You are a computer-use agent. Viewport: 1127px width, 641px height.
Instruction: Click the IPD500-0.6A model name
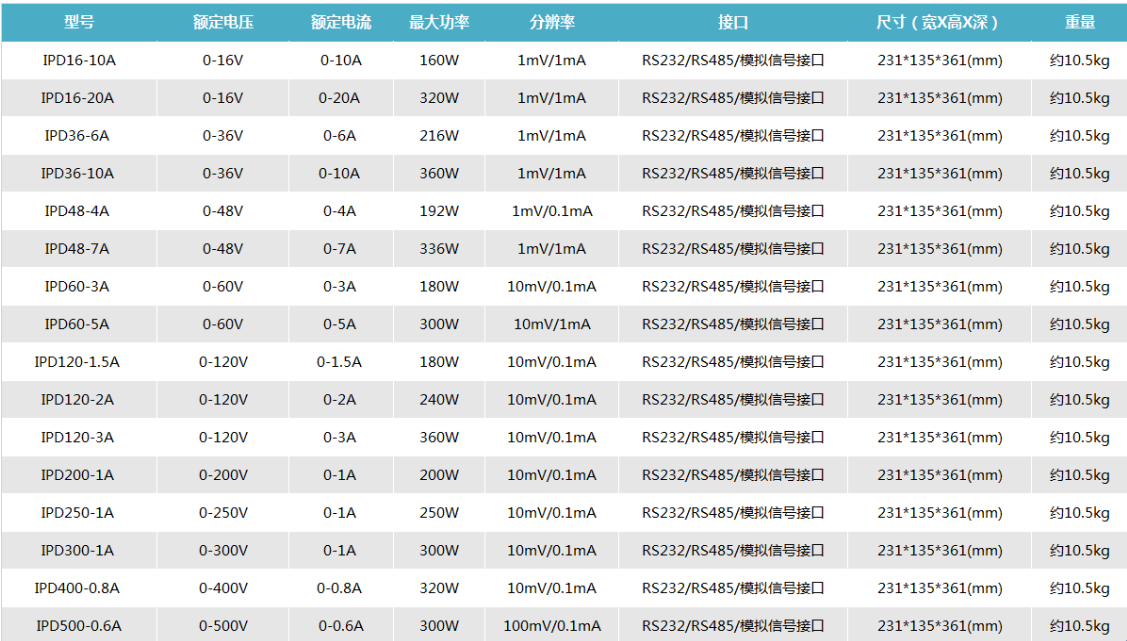(77, 626)
